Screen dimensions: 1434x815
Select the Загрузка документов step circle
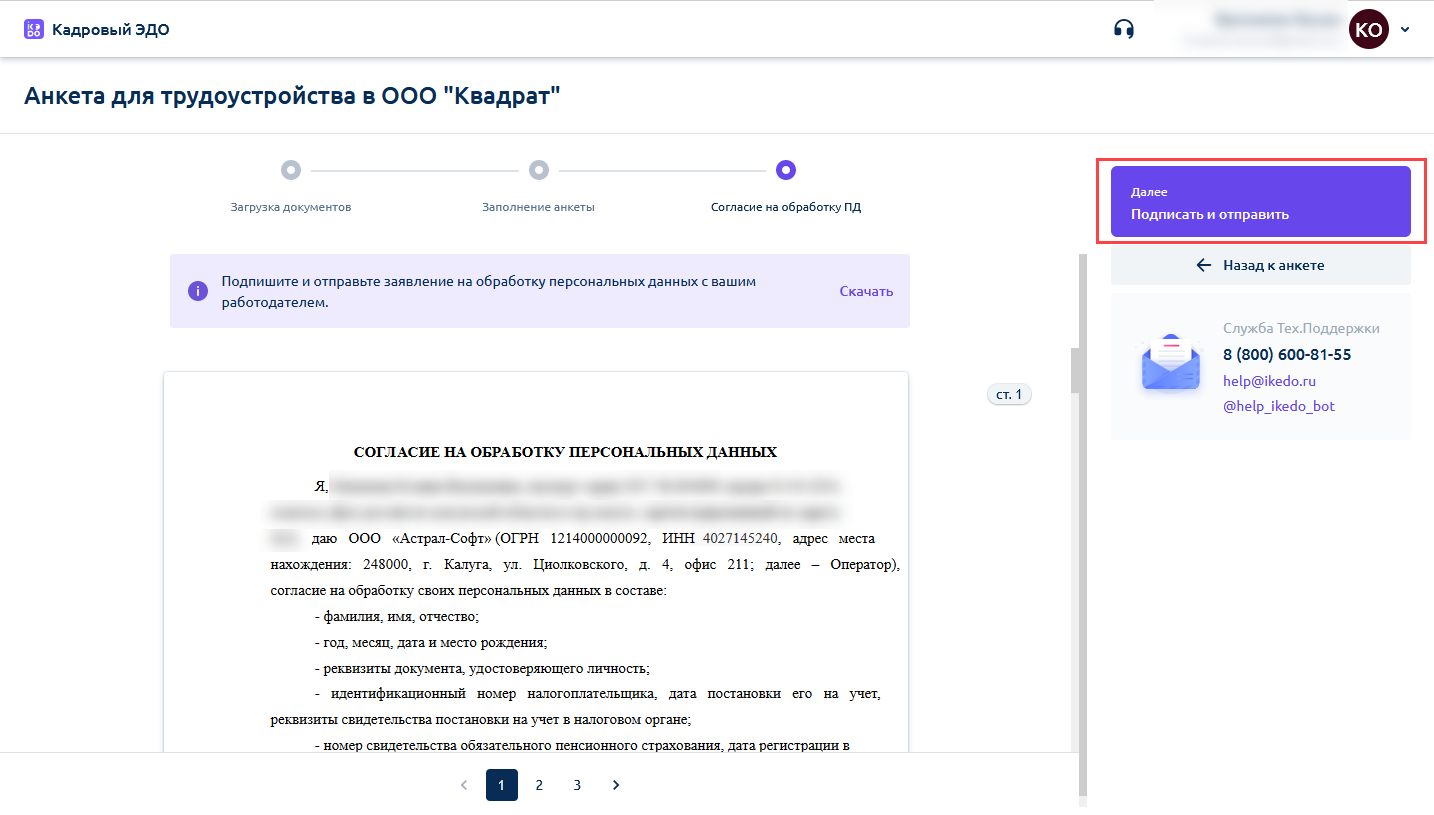[290, 170]
